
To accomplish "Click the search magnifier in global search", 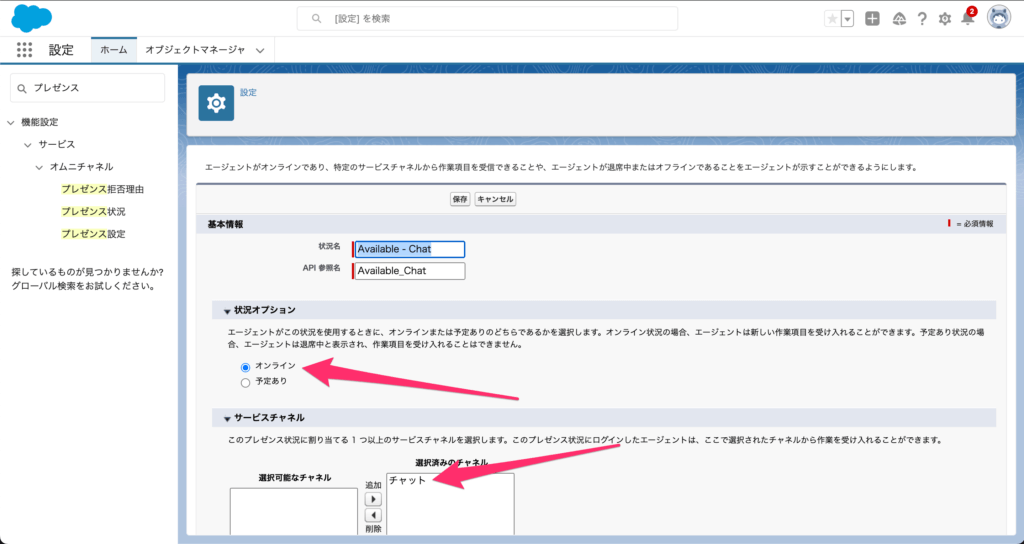I will pos(317,19).
